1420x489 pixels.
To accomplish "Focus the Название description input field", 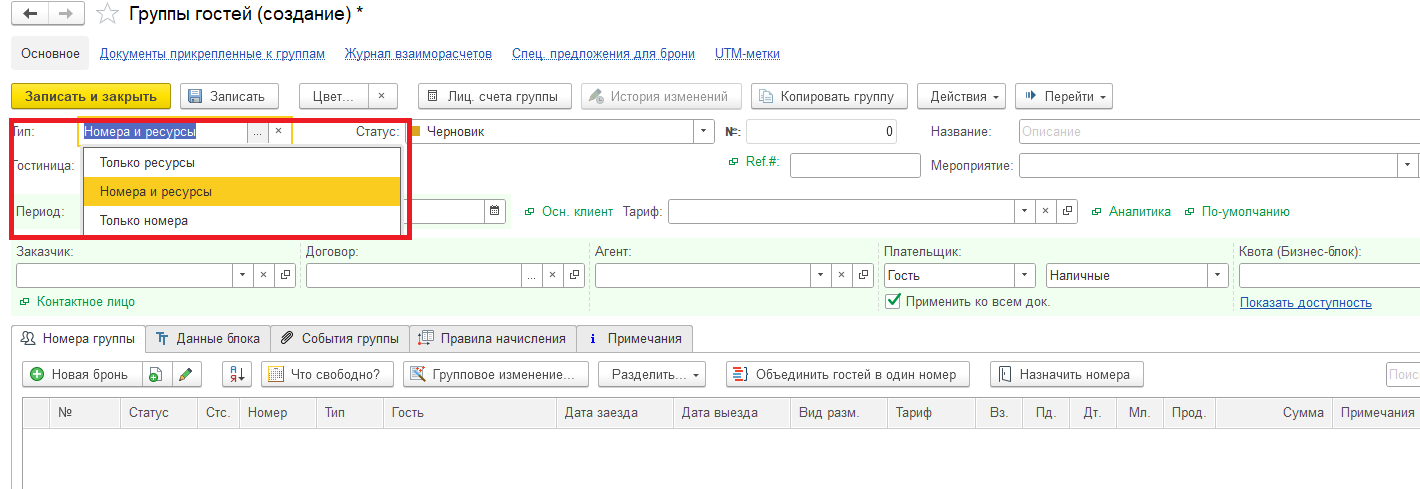I will [1219, 131].
